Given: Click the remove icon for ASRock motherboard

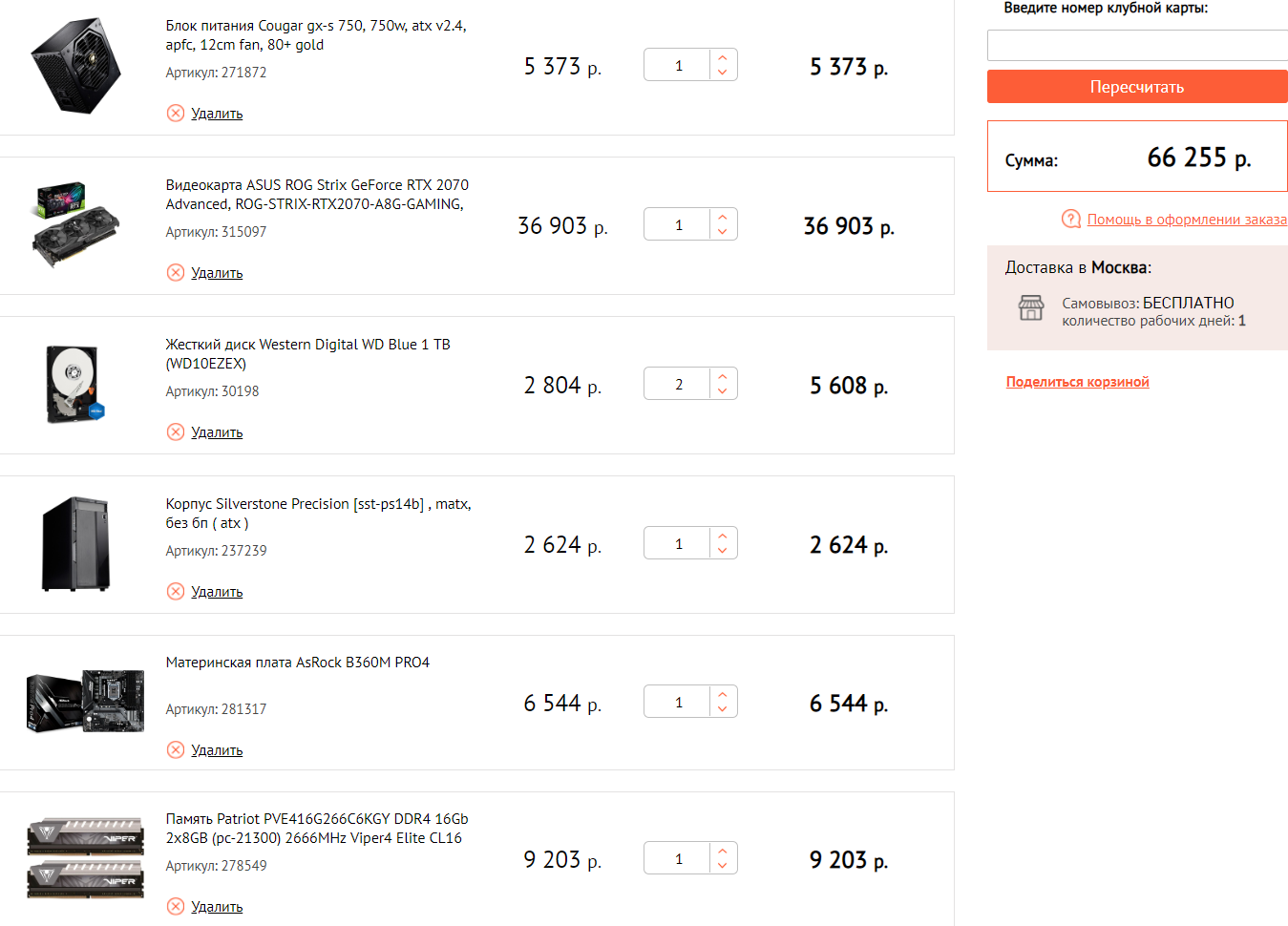Looking at the screenshot, I should (x=176, y=750).
